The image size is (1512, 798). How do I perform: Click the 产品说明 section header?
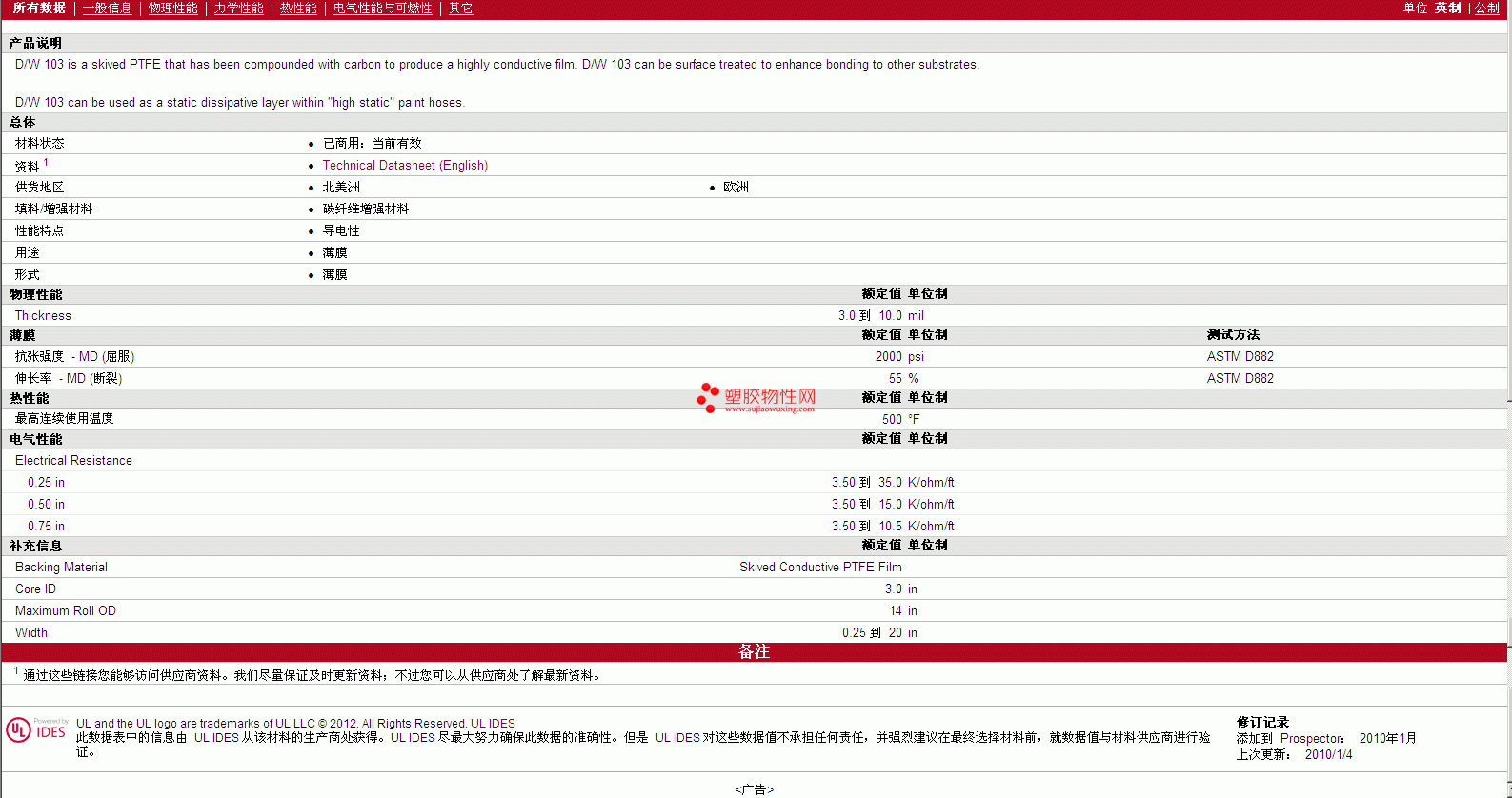[35, 44]
